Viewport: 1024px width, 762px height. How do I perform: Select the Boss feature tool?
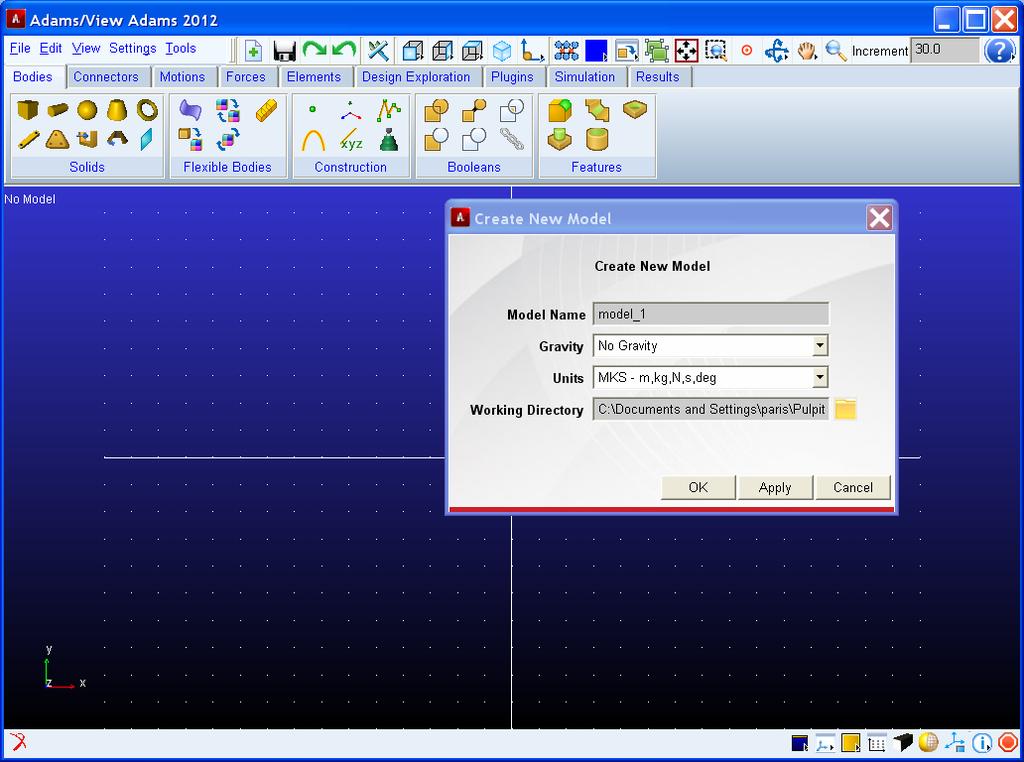pos(560,140)
